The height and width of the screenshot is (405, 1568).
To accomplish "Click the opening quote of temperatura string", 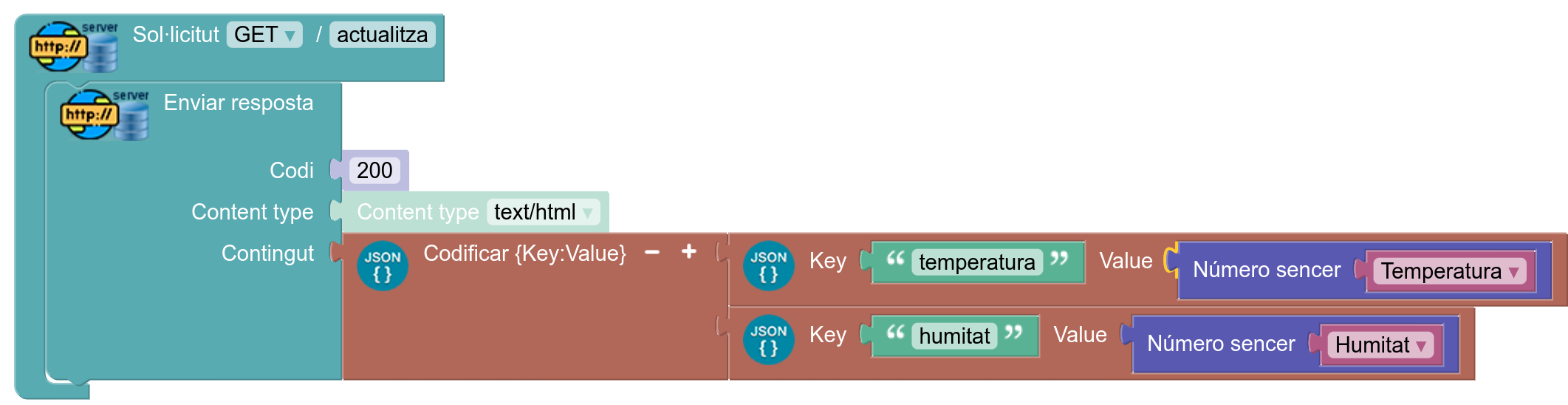I will tap(895, 259).
